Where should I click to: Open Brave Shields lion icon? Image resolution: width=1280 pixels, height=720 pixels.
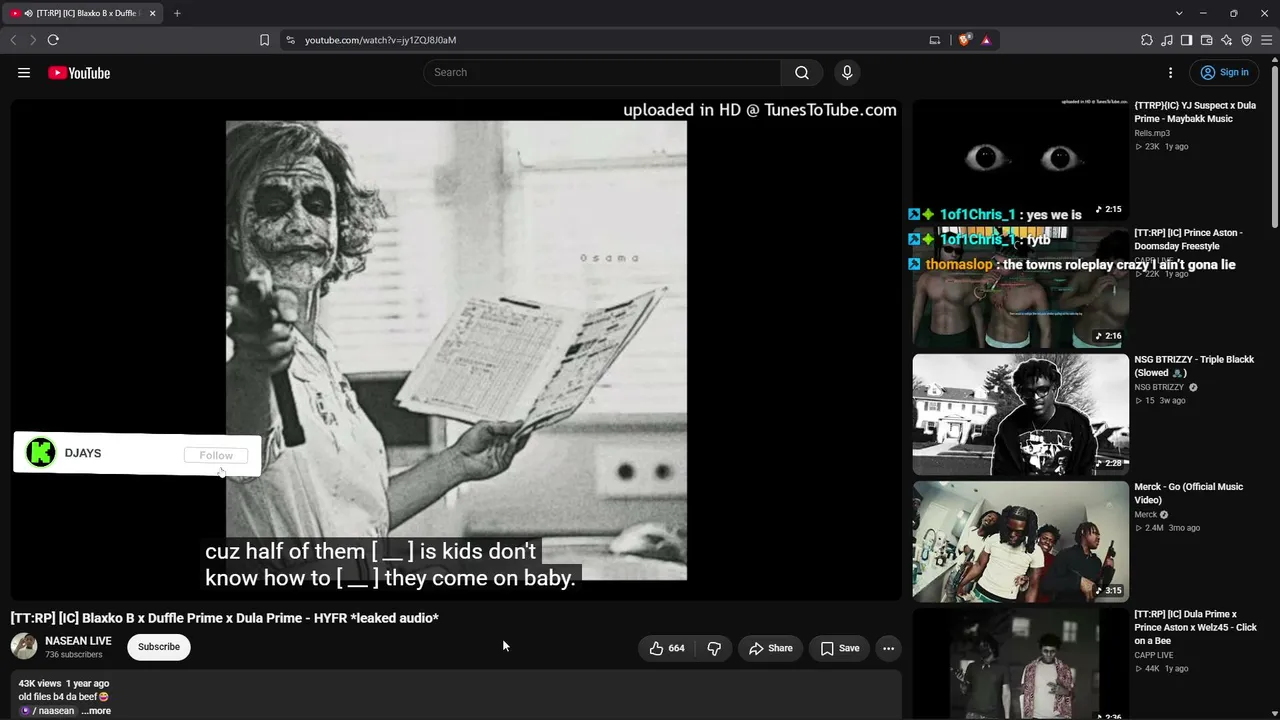tap(964, 40)
